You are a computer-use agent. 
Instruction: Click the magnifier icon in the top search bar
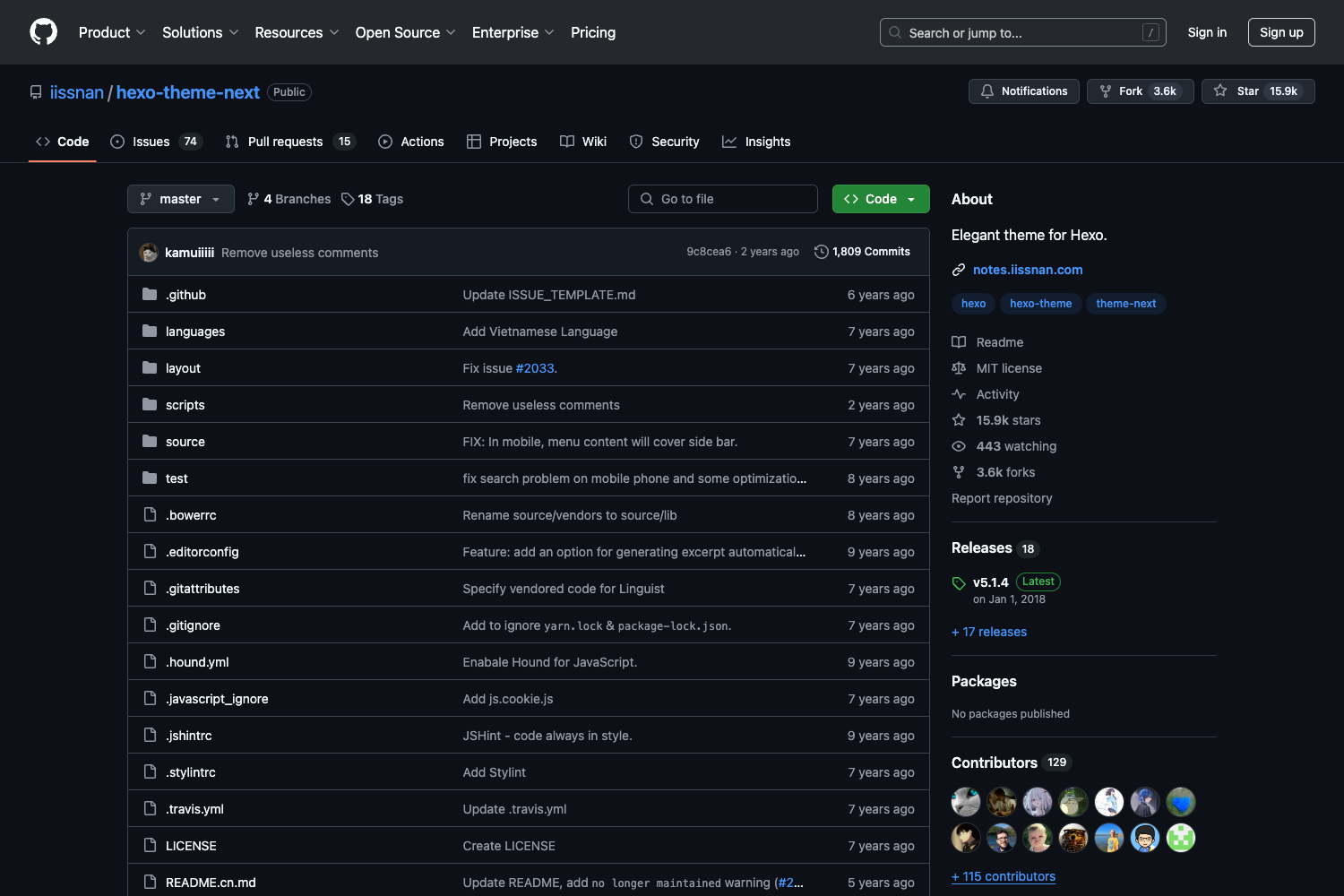click(x=895, y=32)
